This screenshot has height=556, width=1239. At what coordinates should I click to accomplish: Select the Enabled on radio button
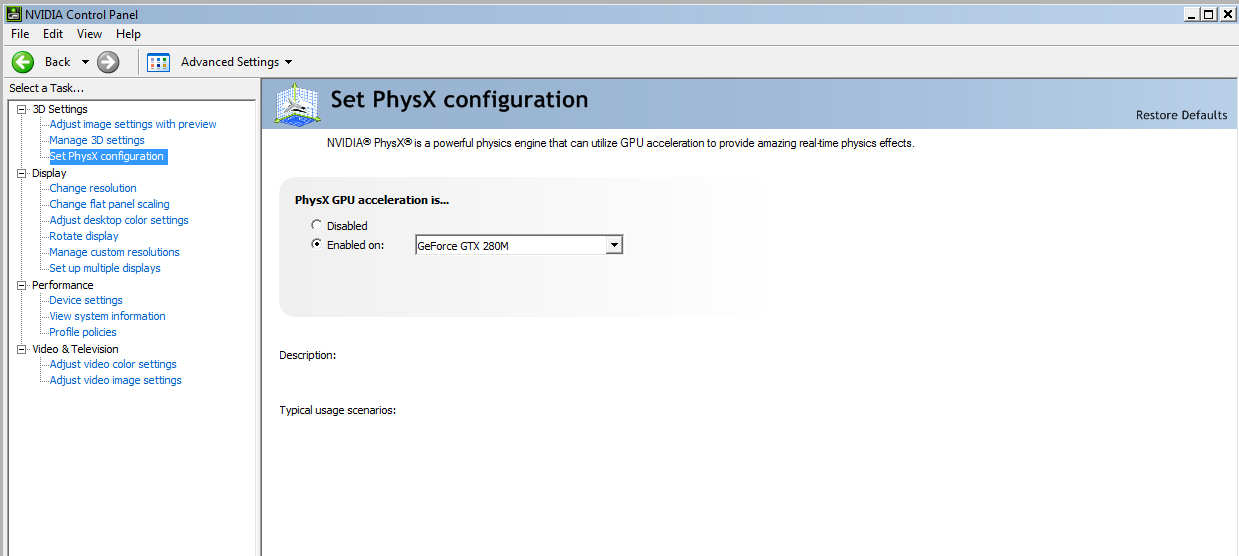317,244
